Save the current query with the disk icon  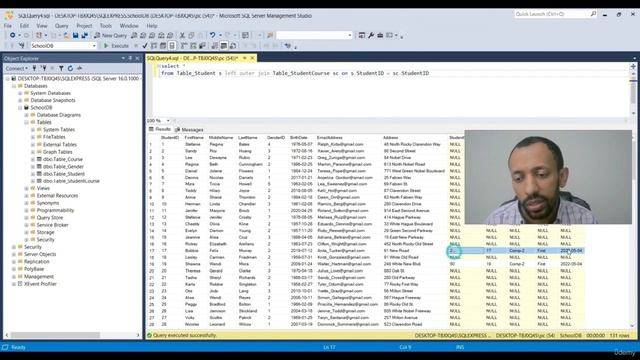click(x=76, y=36)
